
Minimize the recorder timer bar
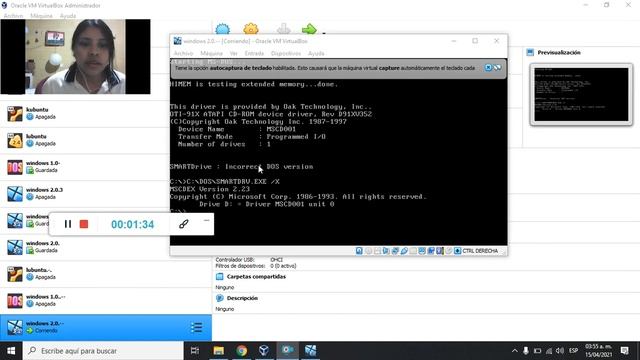[207, 220]
